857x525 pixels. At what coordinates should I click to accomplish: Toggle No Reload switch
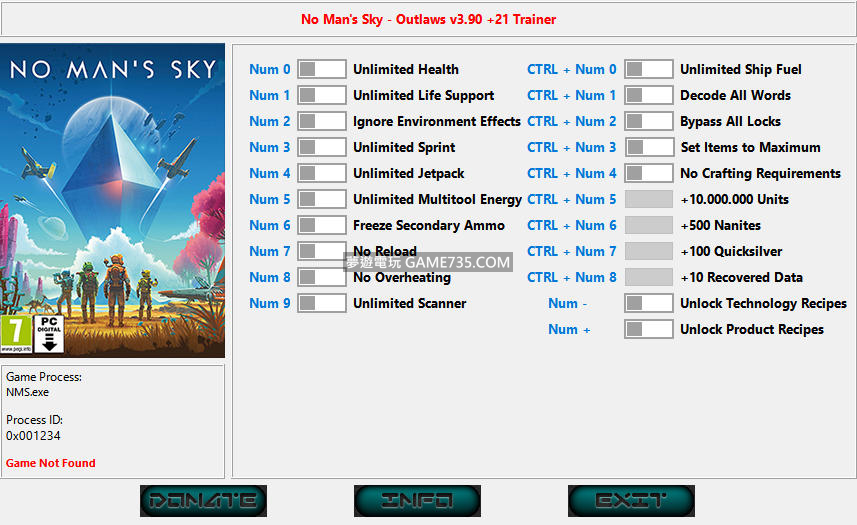pyautogui.click(x=321, y=251)
